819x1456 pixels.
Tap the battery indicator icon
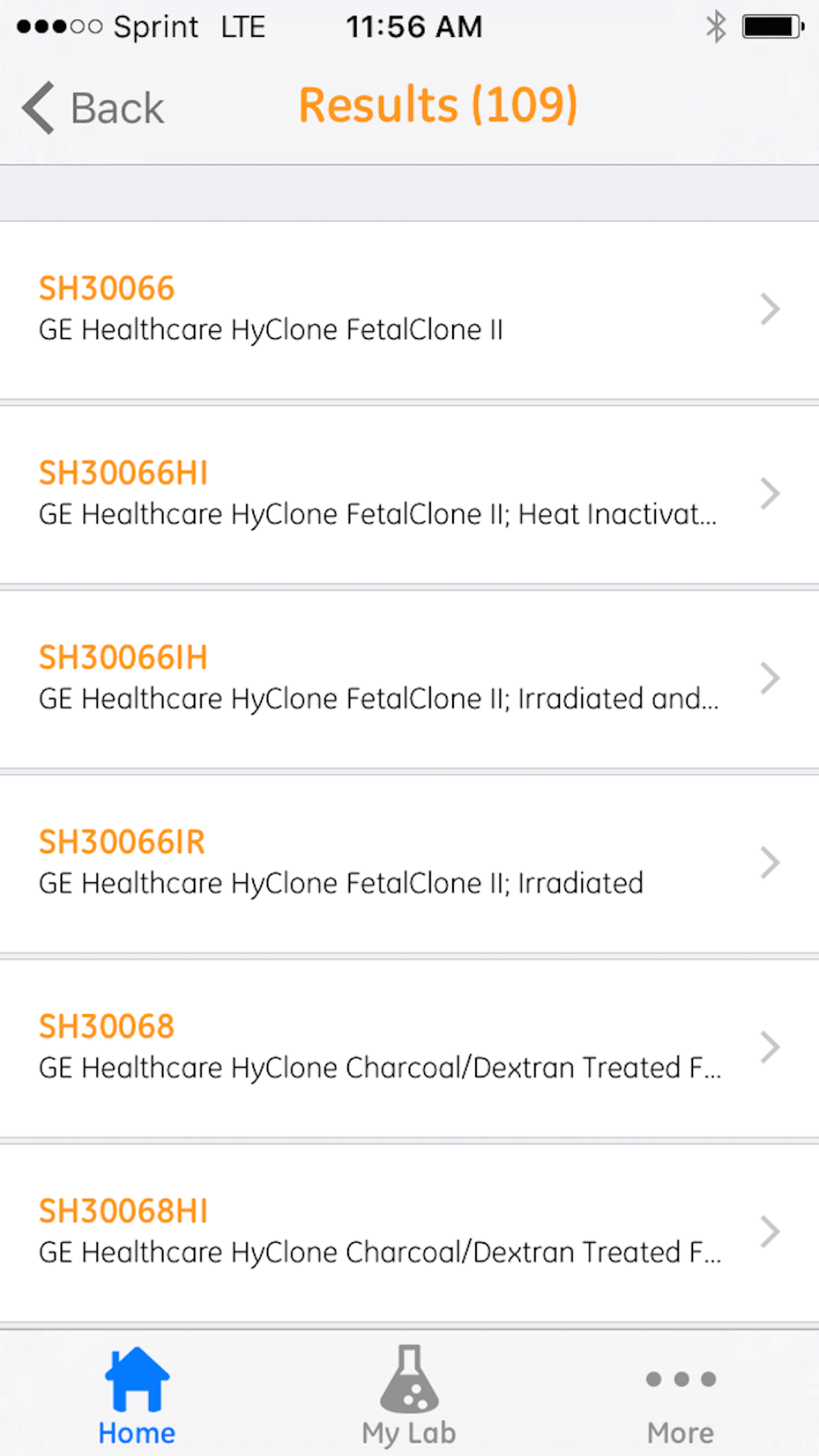(x=773, y=26)
